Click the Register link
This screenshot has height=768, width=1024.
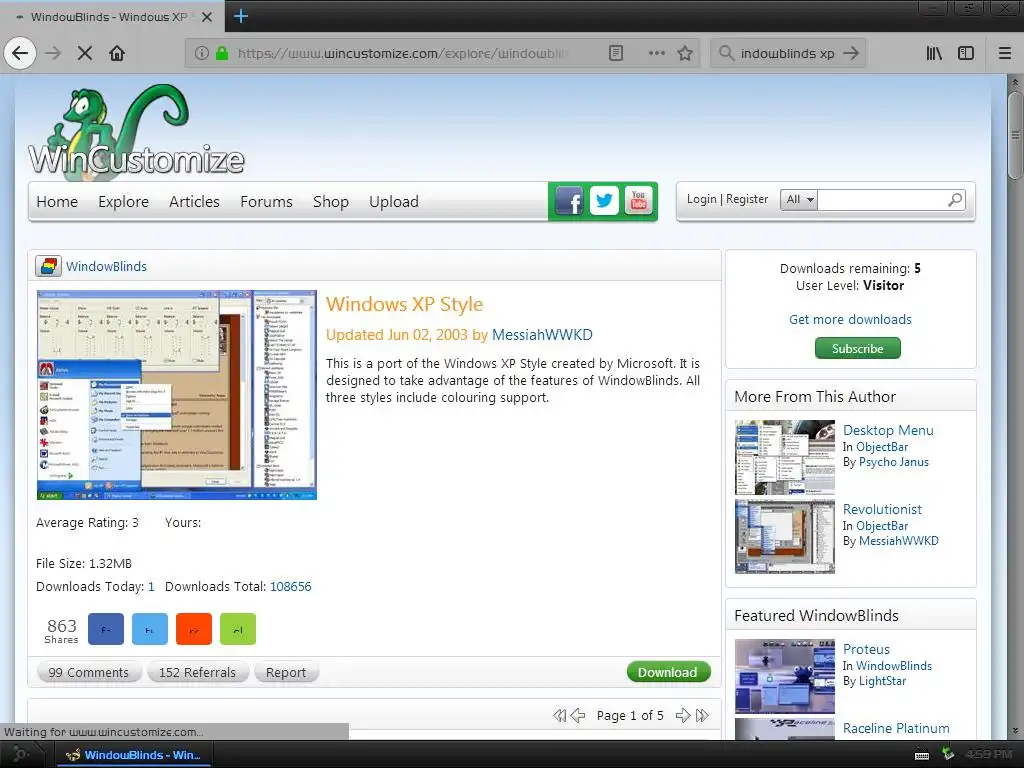747,199
